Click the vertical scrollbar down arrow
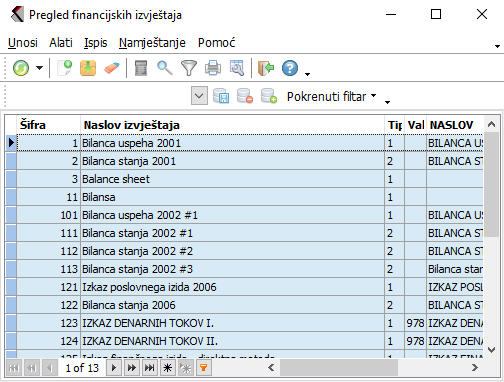Screen dimensions: 504x382 491,350
